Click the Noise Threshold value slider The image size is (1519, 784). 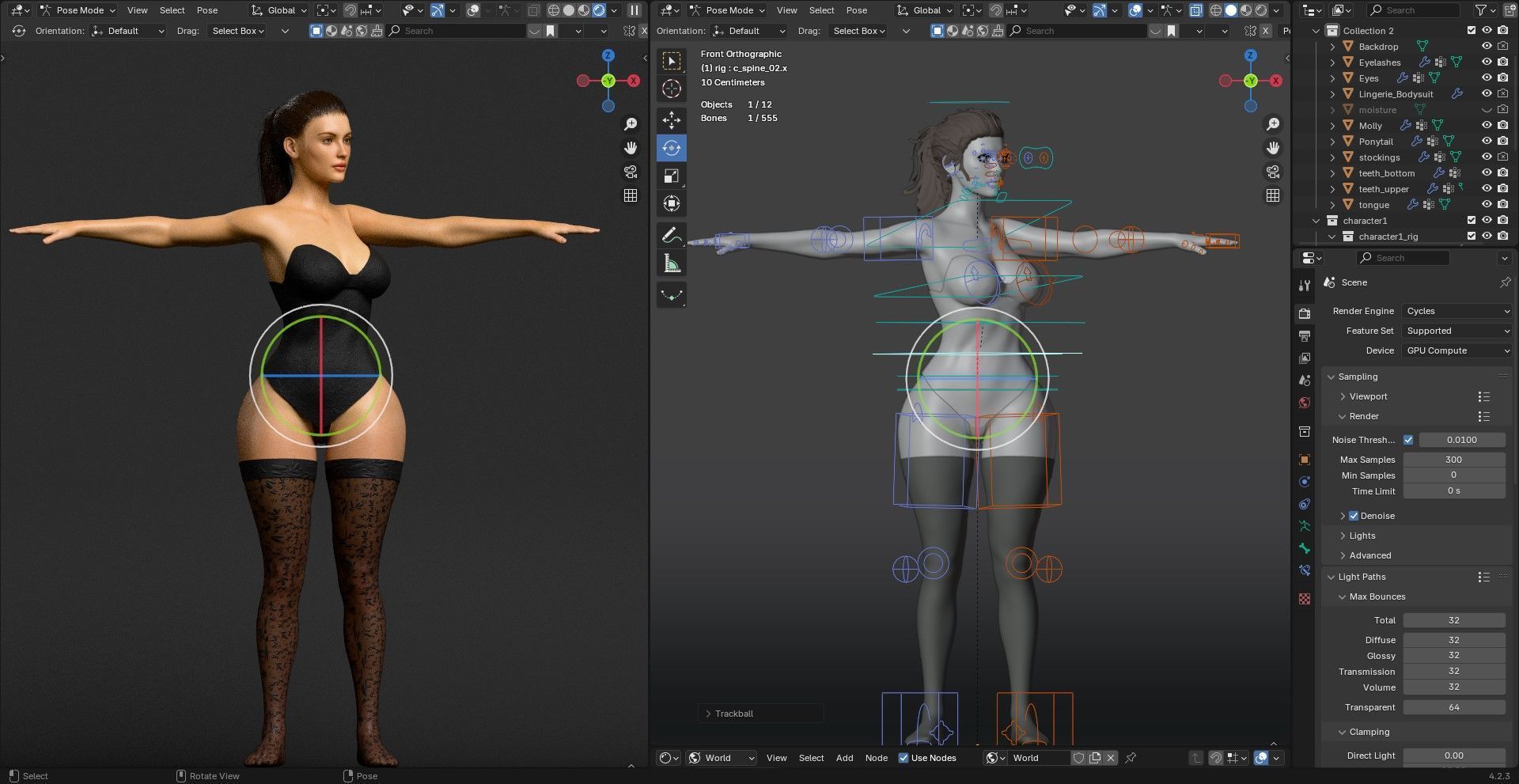(x=1462, y=440)
